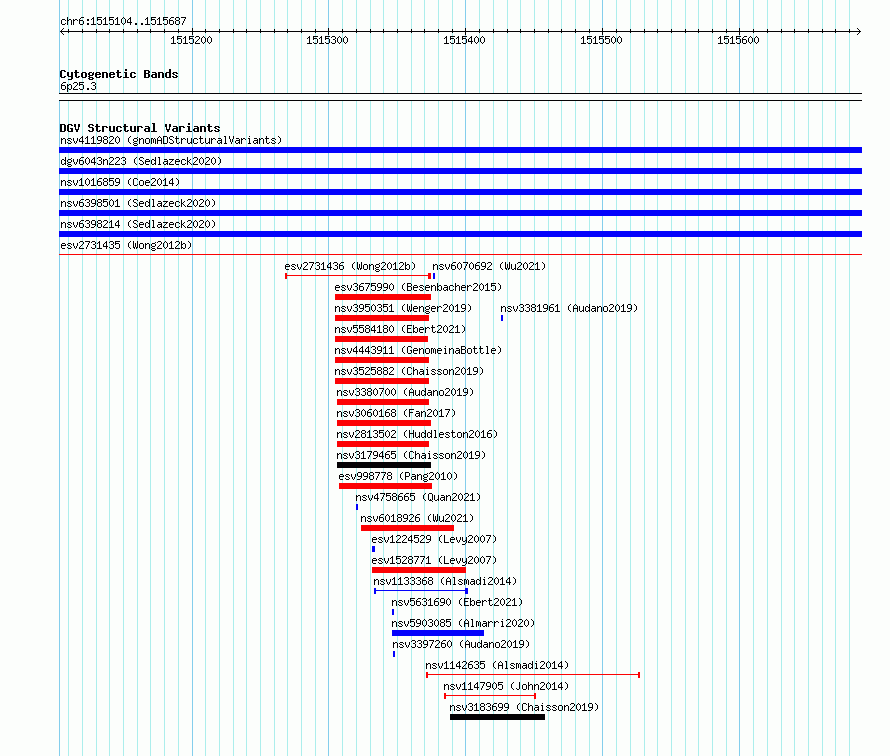Screen dimensions: 890x756
Task: Click the 1515300 ruler position
Action: point(328,40)
